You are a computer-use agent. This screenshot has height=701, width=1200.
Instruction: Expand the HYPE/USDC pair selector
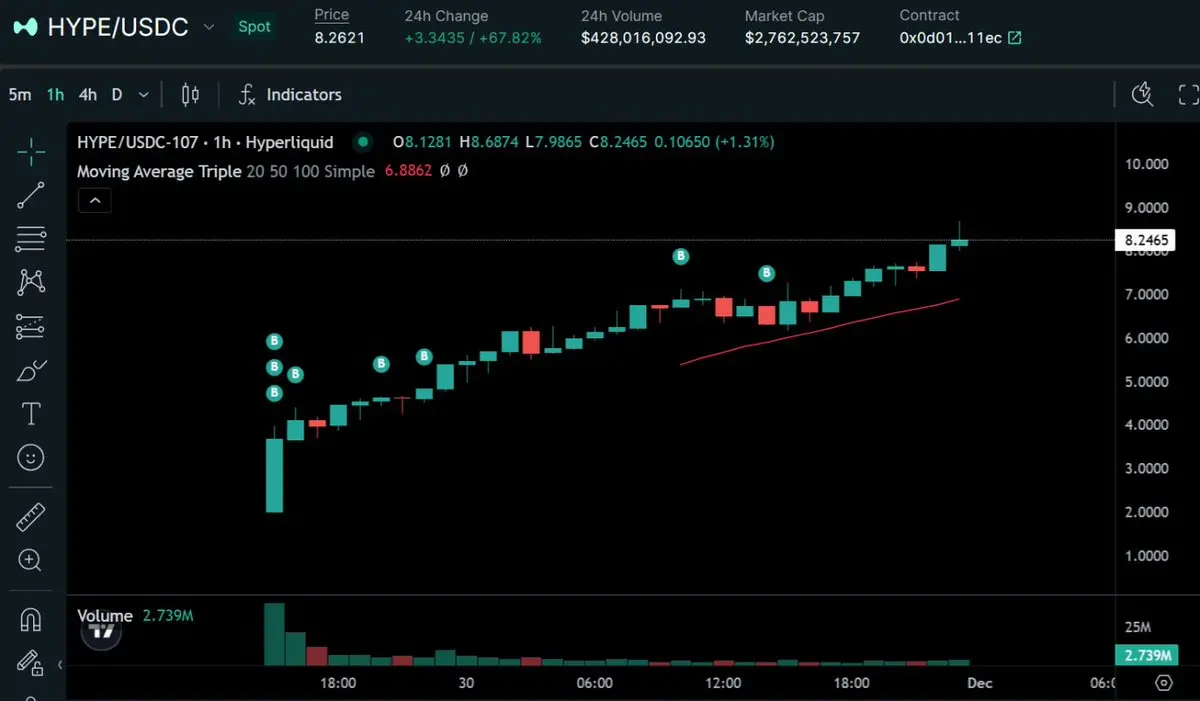coord(209,27)
